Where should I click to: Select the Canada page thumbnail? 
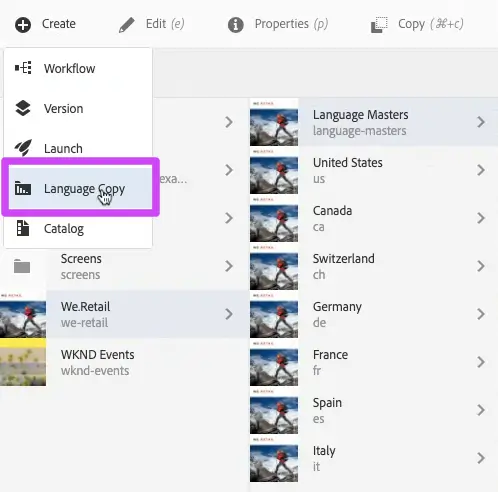tap(274, 218)
